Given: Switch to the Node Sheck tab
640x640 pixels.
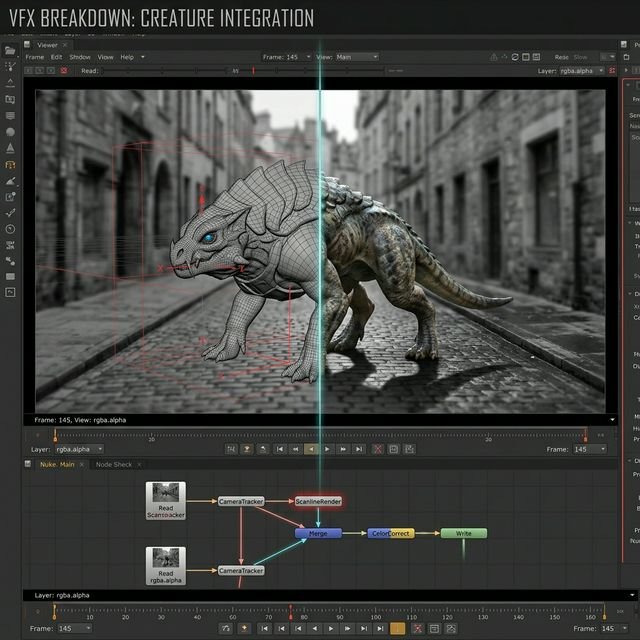Looking at the screenshot, I should [x=114, y=464].
